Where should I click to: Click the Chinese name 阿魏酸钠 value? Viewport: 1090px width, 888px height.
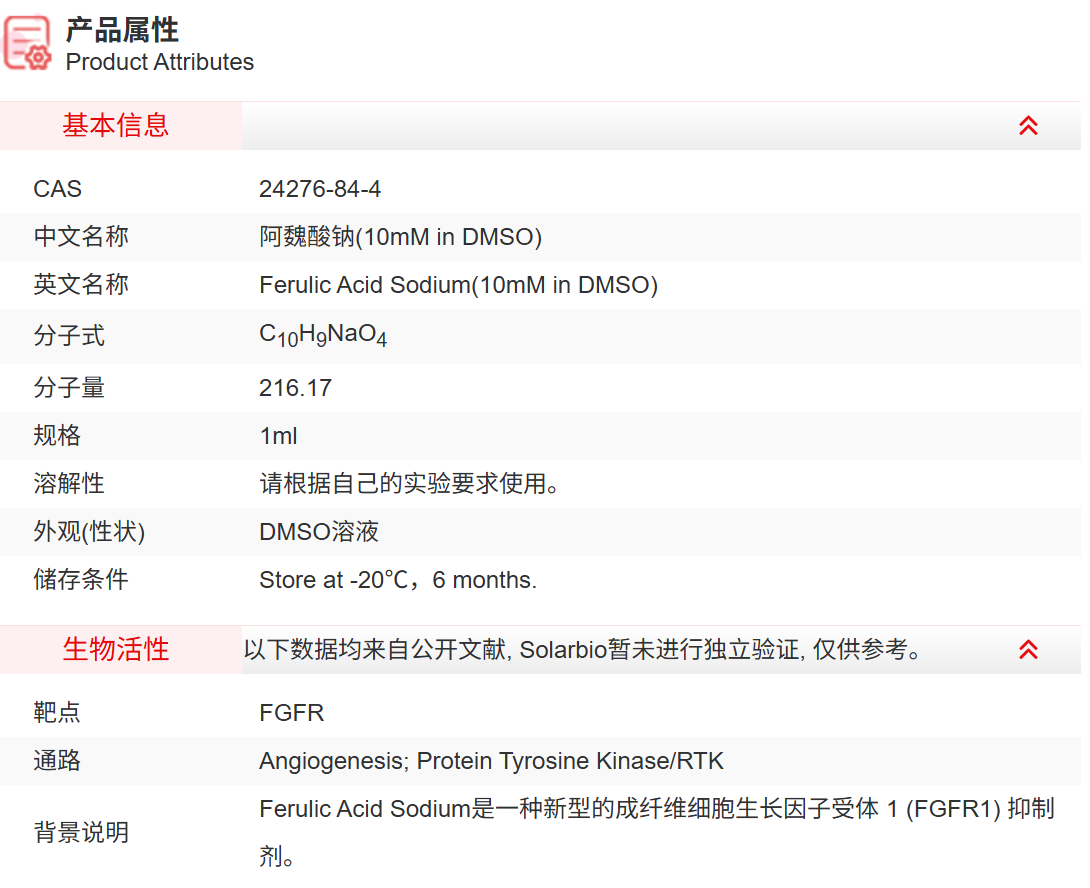pyautogui.click(x=400, y=237)
